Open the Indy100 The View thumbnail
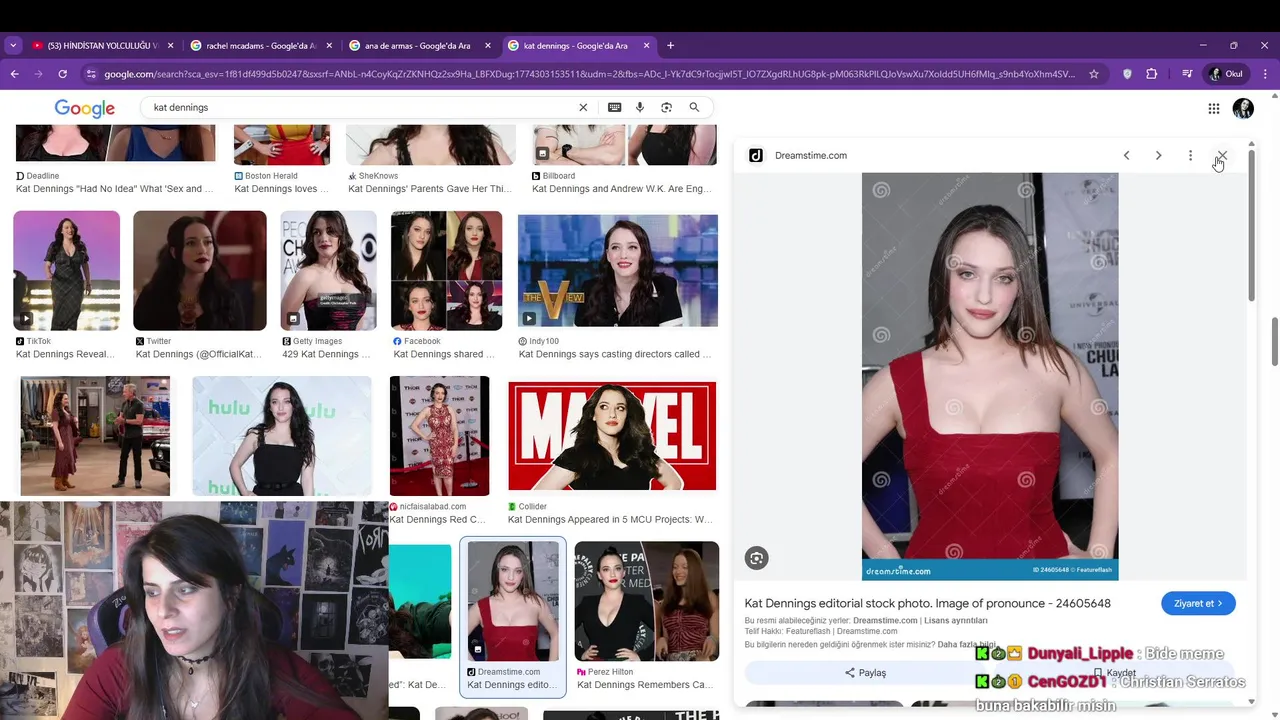 tap(618, 270)
